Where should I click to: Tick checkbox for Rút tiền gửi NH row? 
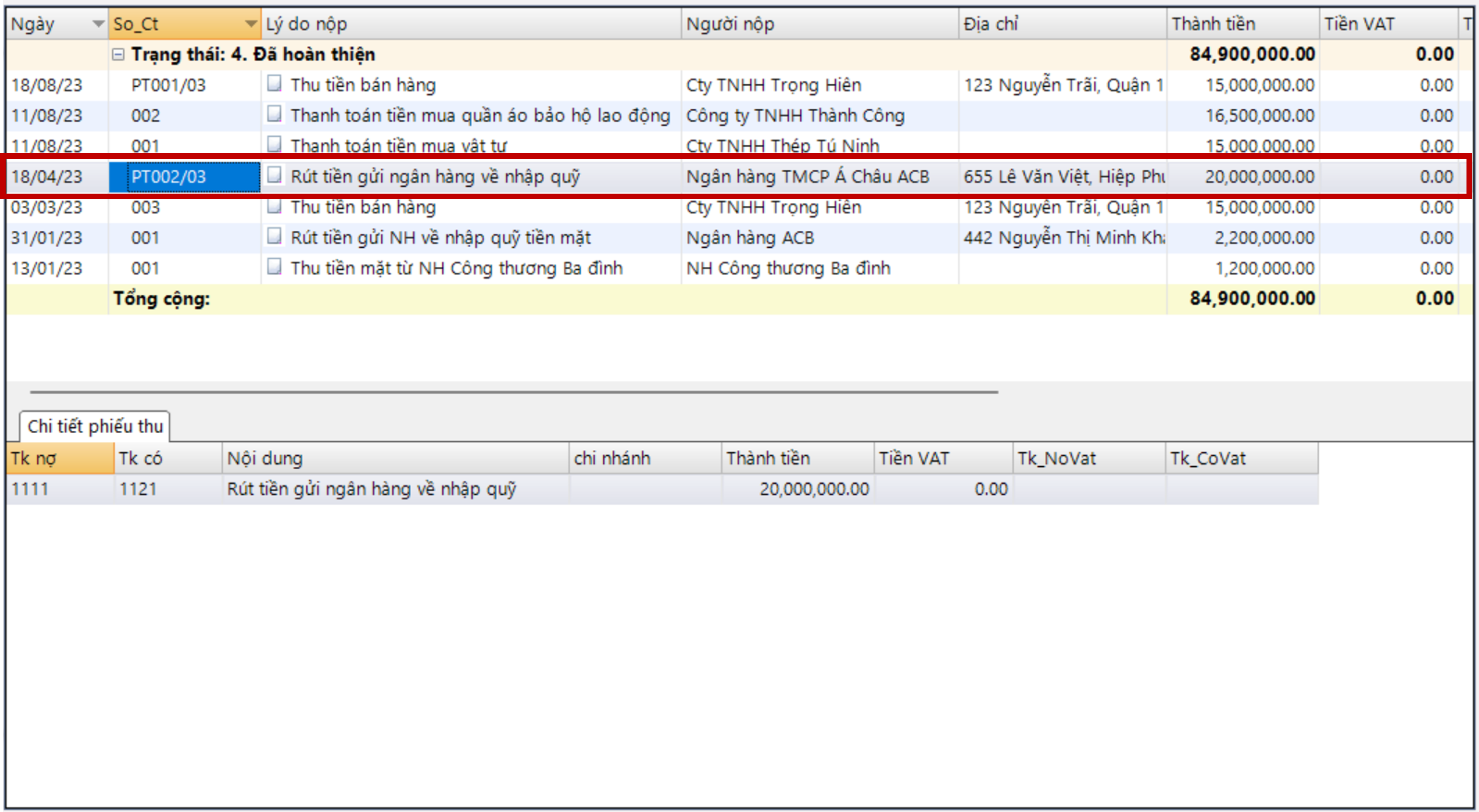pyautogui.click(x=274, y=236)
